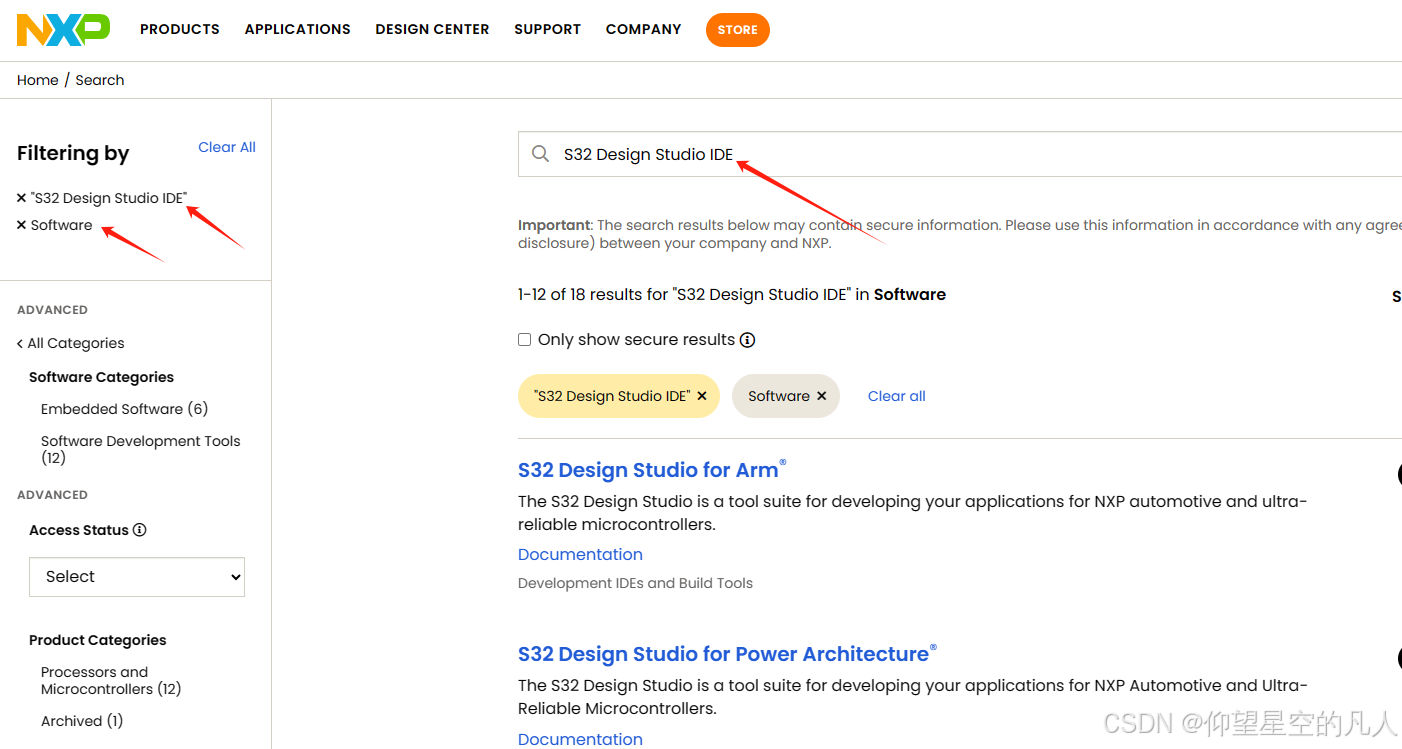Go to Home breadcrumb
The height and width of the screenshot is (749, 1402).
[38, 80]
